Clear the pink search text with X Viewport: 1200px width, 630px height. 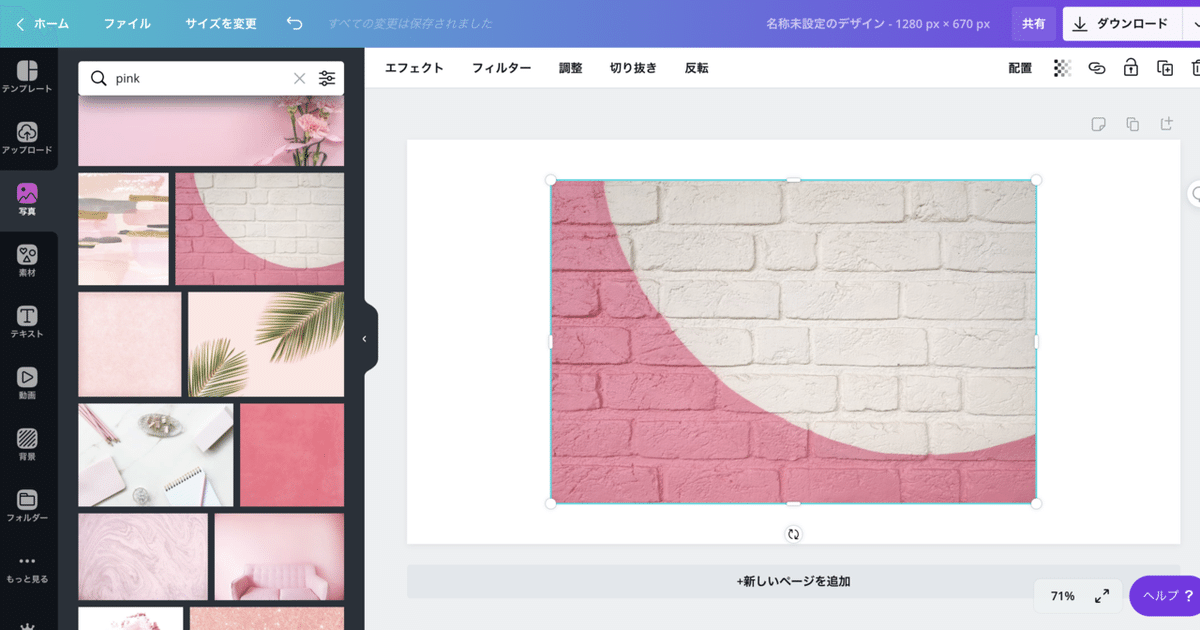[x=299, y=78]
